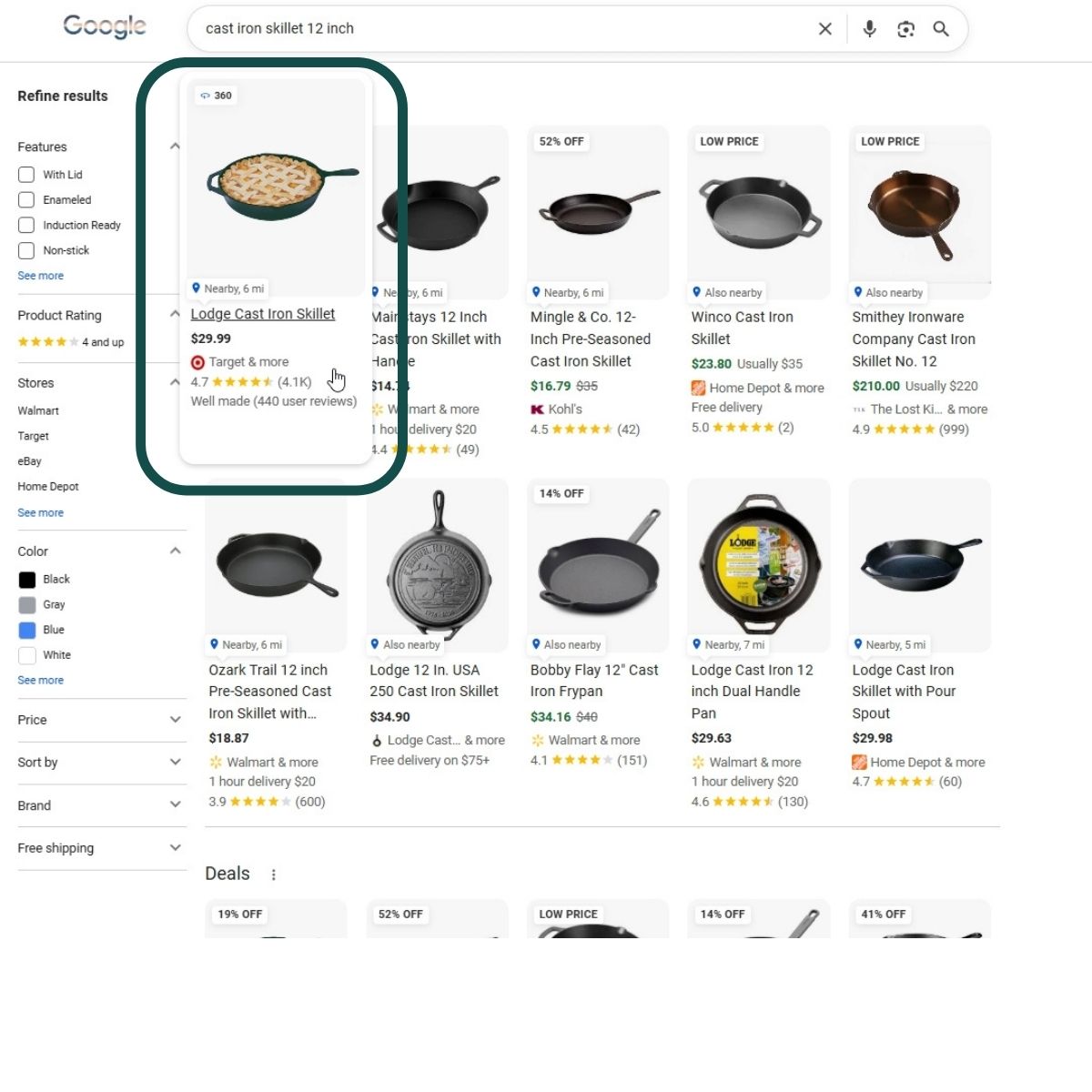Click inside the search input field

tap(505, 29)
